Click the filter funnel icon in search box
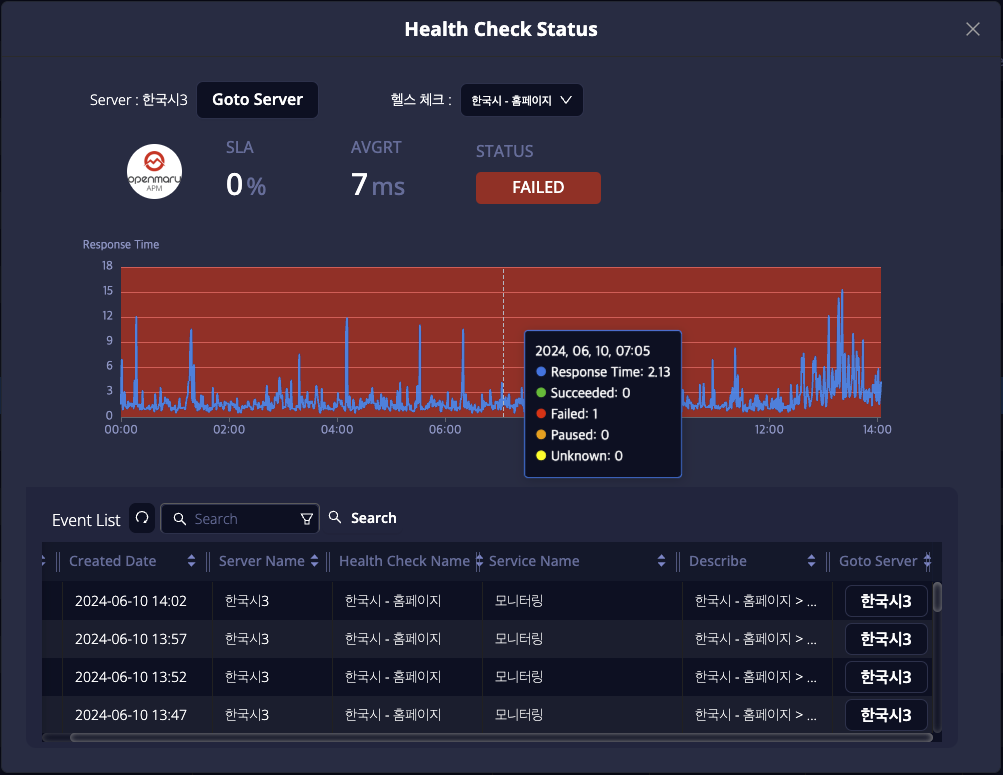The width and height of the screenshot is (1003, 775). tap(307, 519)
